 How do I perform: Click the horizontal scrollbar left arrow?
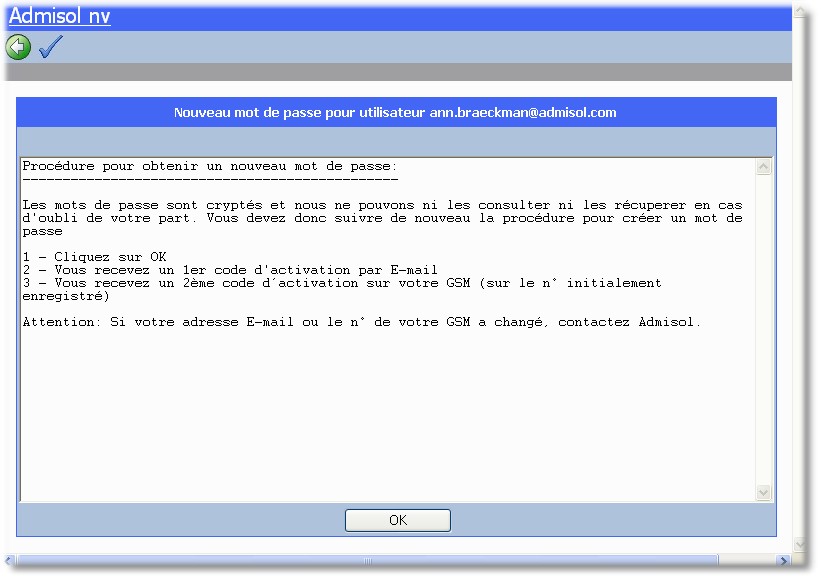8,561
